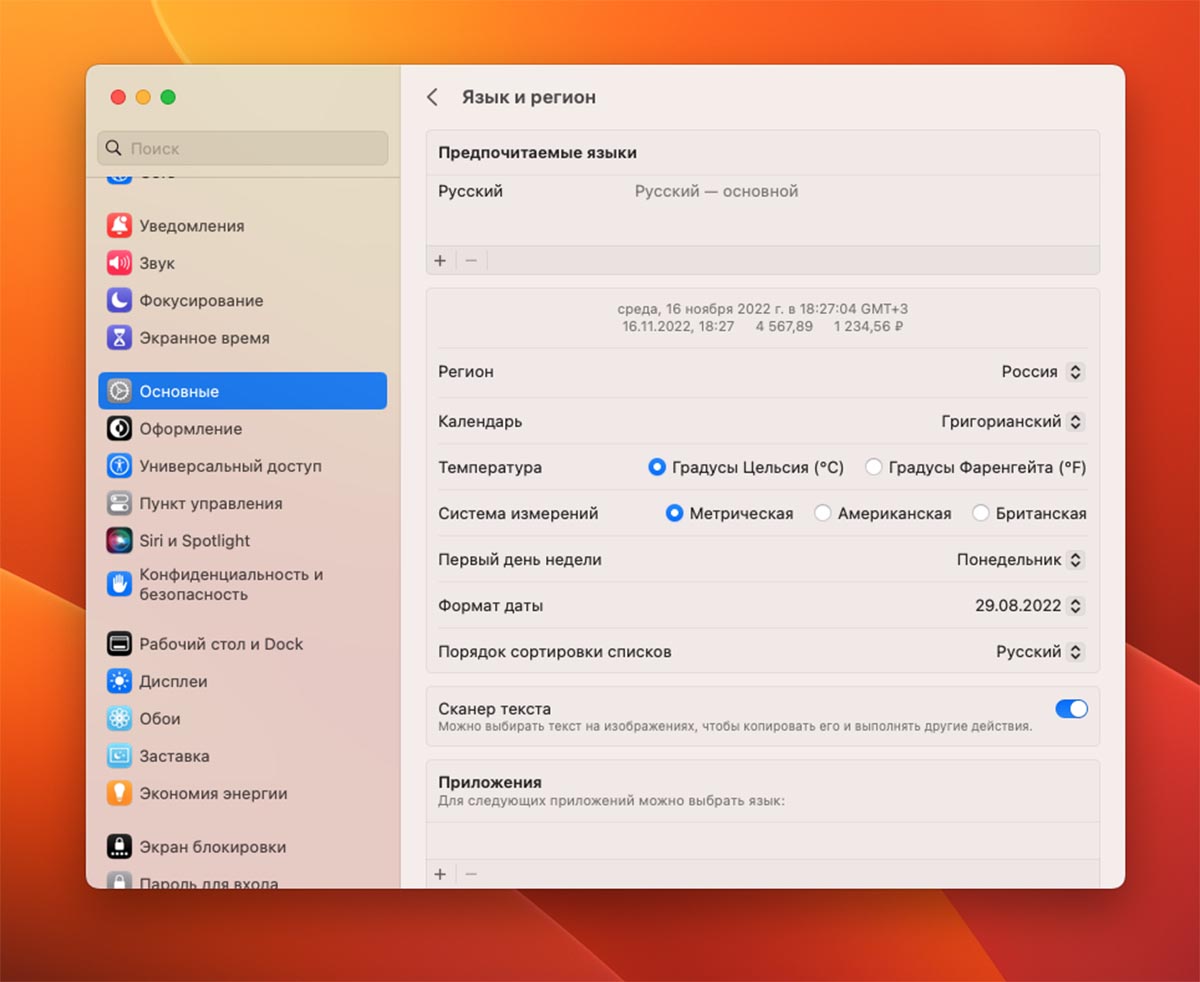Open Siri и Spotlight via its icon
Viewport: 1200px width, 982px height.
tap(120, 541)
